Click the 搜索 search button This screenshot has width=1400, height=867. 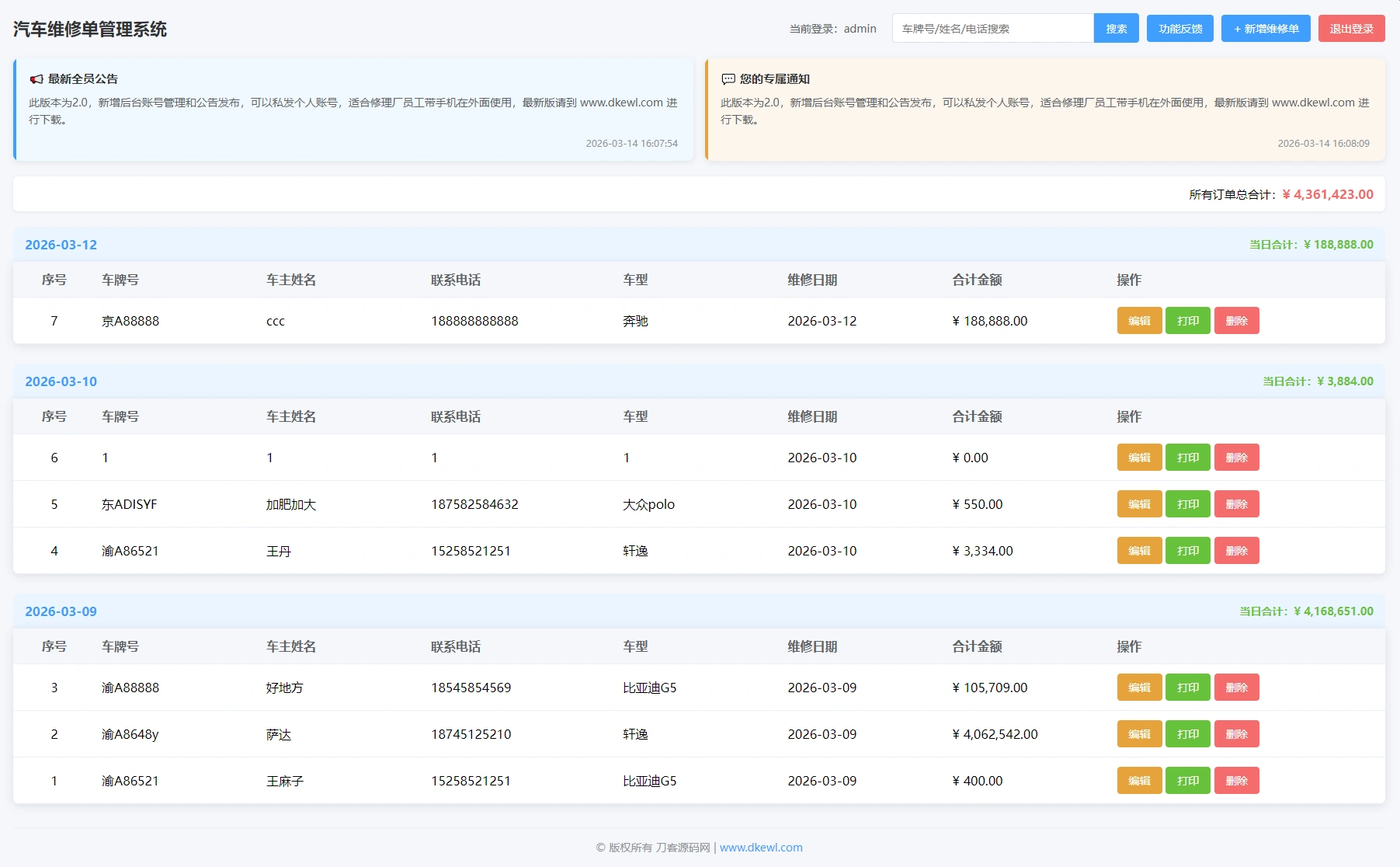(1116, 28)
